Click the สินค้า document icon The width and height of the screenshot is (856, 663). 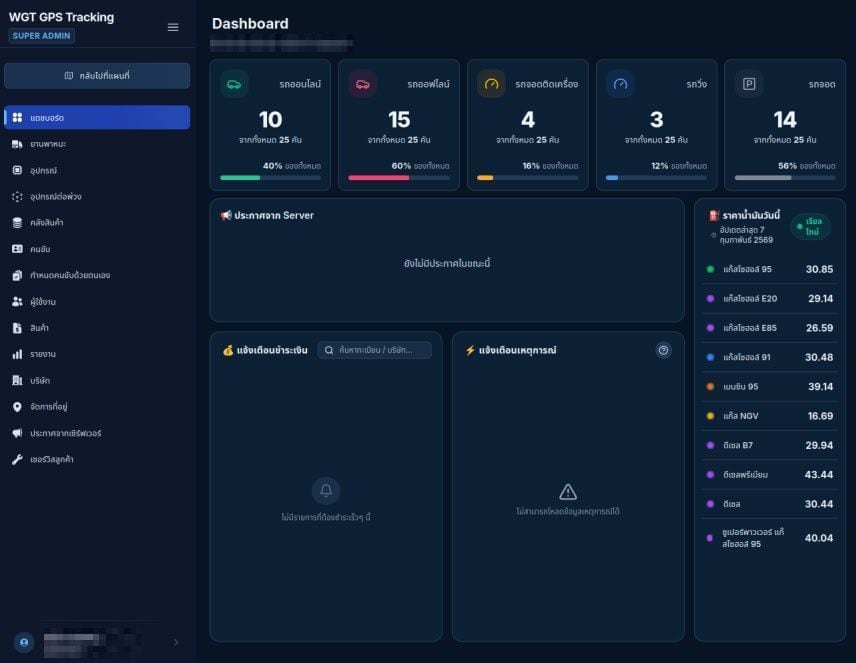tap(17, 328)
